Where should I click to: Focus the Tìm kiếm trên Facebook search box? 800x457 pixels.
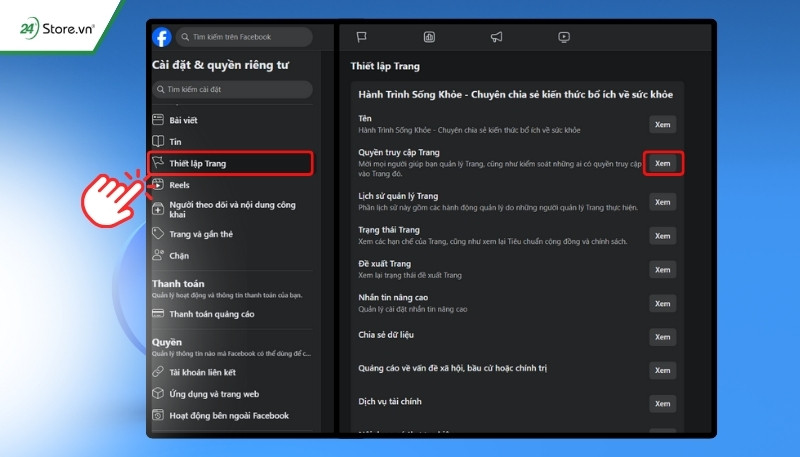(x=244, y=37)
